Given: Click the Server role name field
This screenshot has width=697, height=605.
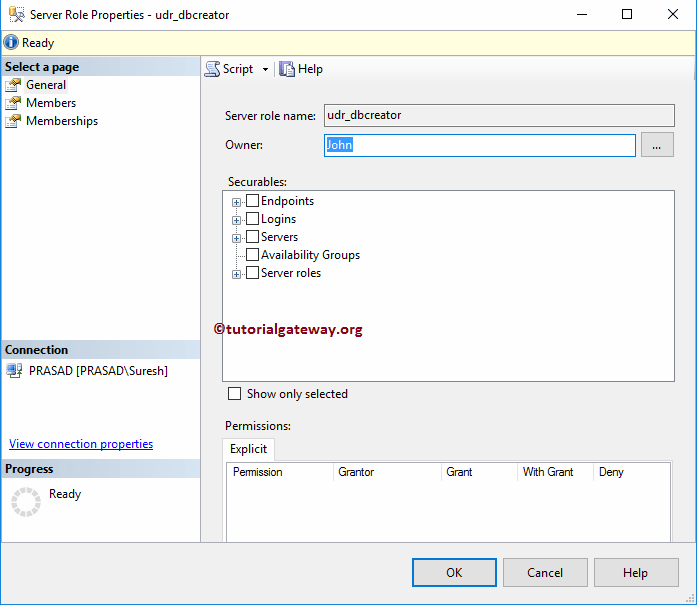Looking at the screenshot, I should click(499, 116).
